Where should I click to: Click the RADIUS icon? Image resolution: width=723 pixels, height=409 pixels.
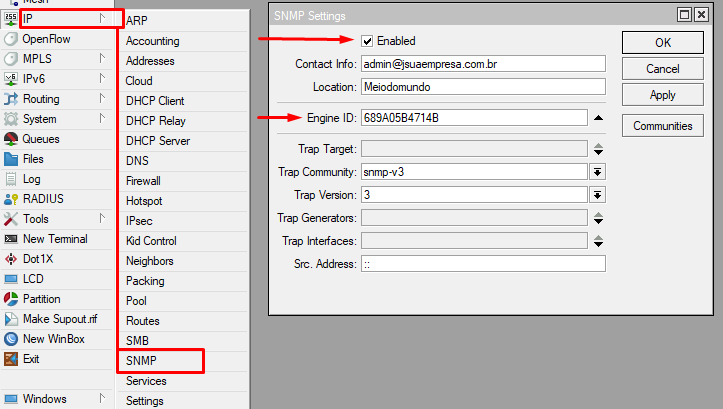point(11,199)
